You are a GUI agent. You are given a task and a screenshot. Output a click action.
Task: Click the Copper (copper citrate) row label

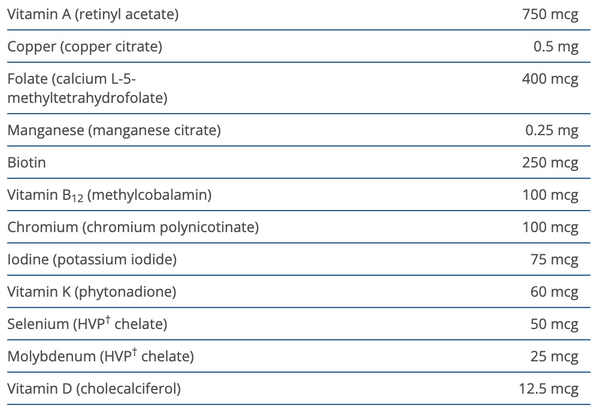pyautogui.click(x=84, y=47)
